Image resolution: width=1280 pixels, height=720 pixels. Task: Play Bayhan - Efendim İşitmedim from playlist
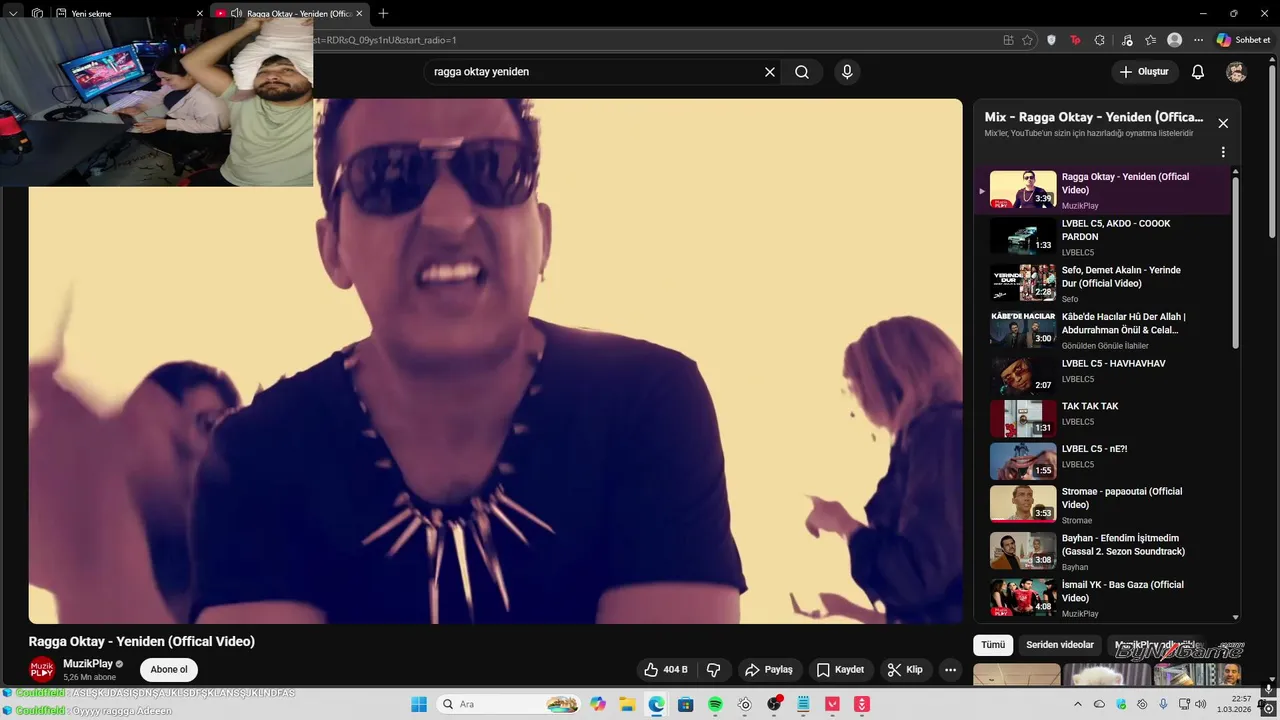coord(1102,552)
